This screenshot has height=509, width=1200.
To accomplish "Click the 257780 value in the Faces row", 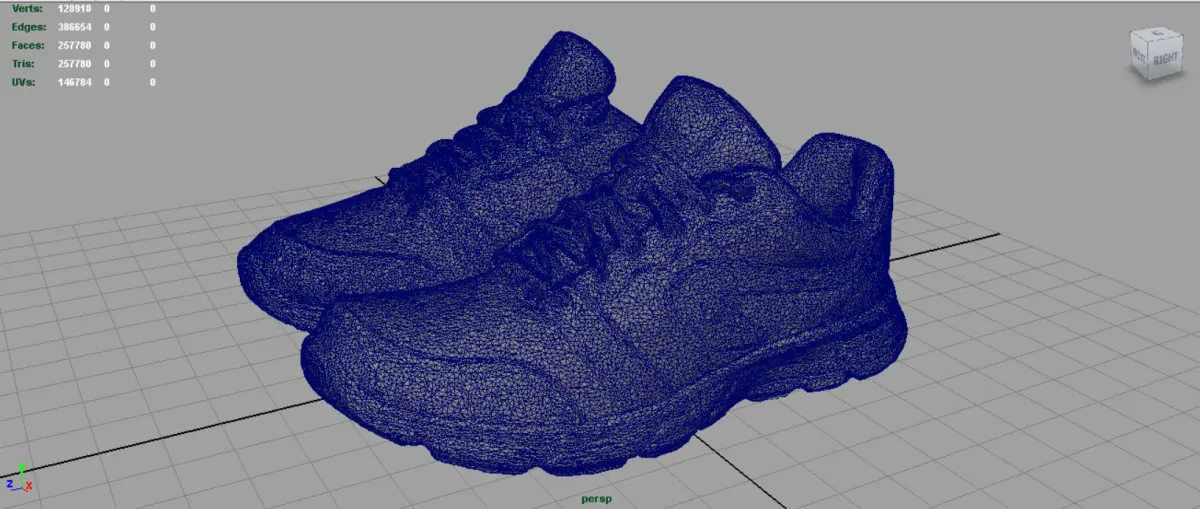I will coord(76,45).
